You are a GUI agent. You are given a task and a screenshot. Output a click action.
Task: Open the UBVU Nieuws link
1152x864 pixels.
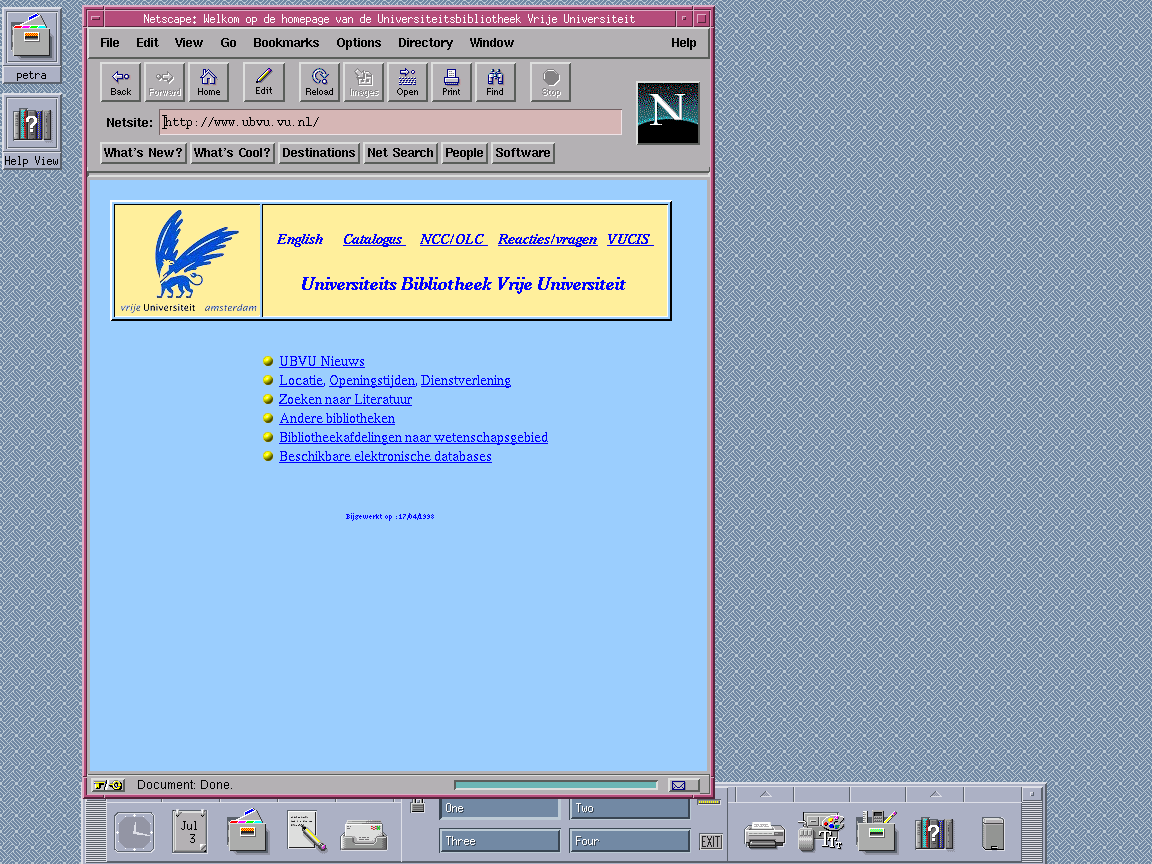click(322, 361)
